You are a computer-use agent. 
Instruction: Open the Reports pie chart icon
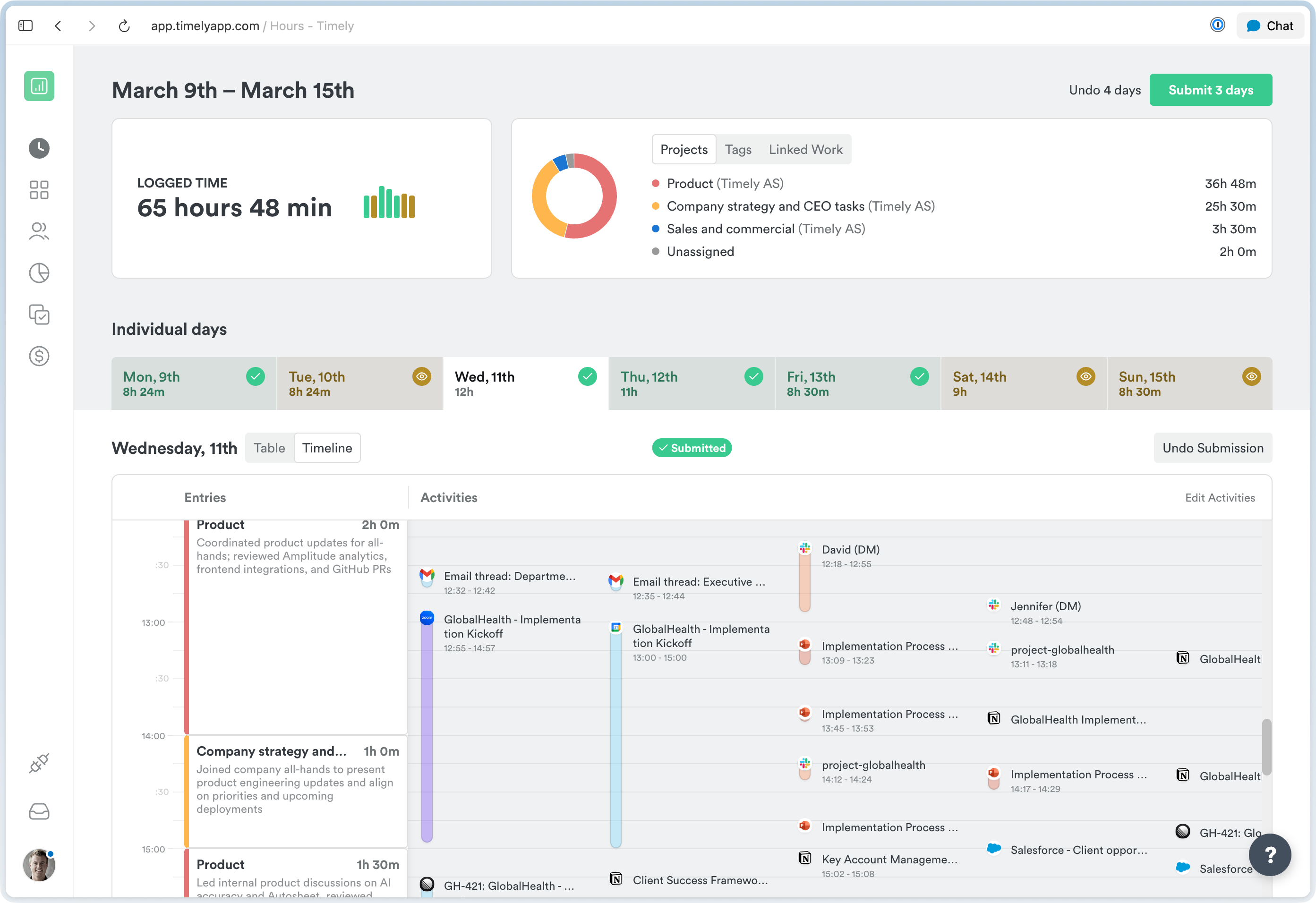tap(39, 273)
